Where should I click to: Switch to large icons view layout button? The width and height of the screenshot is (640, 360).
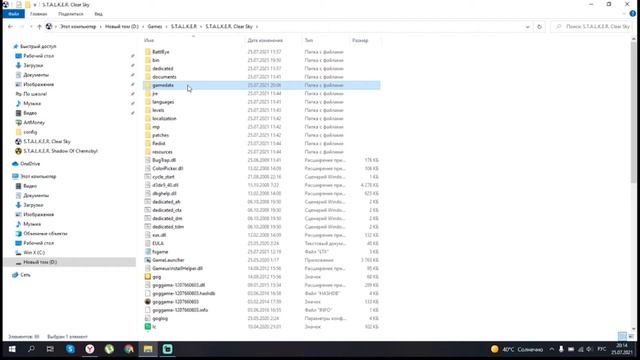coord(631,336)
